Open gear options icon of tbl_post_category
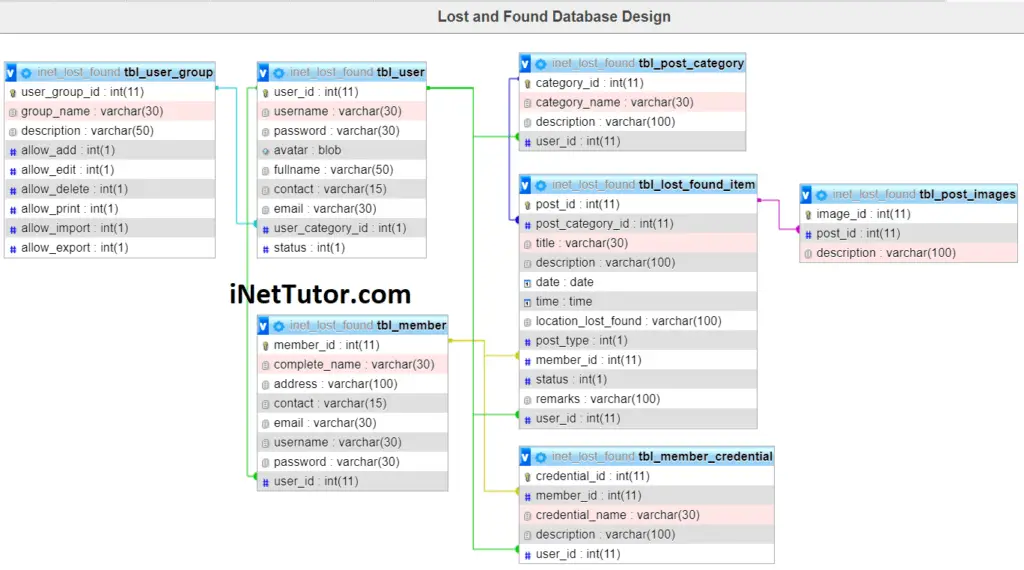Screen dimensions: 1024x570 click(x=541, y=63)
